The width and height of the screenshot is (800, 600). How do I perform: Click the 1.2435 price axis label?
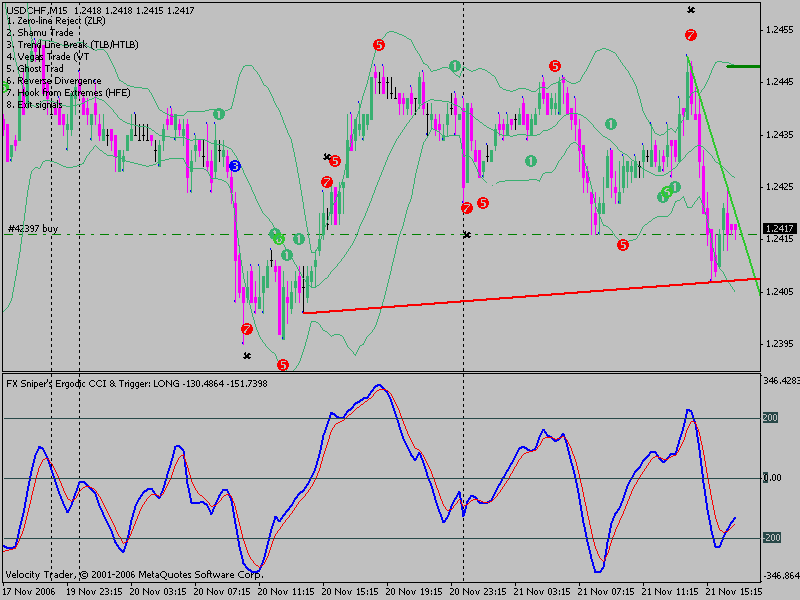coord(780,135)
